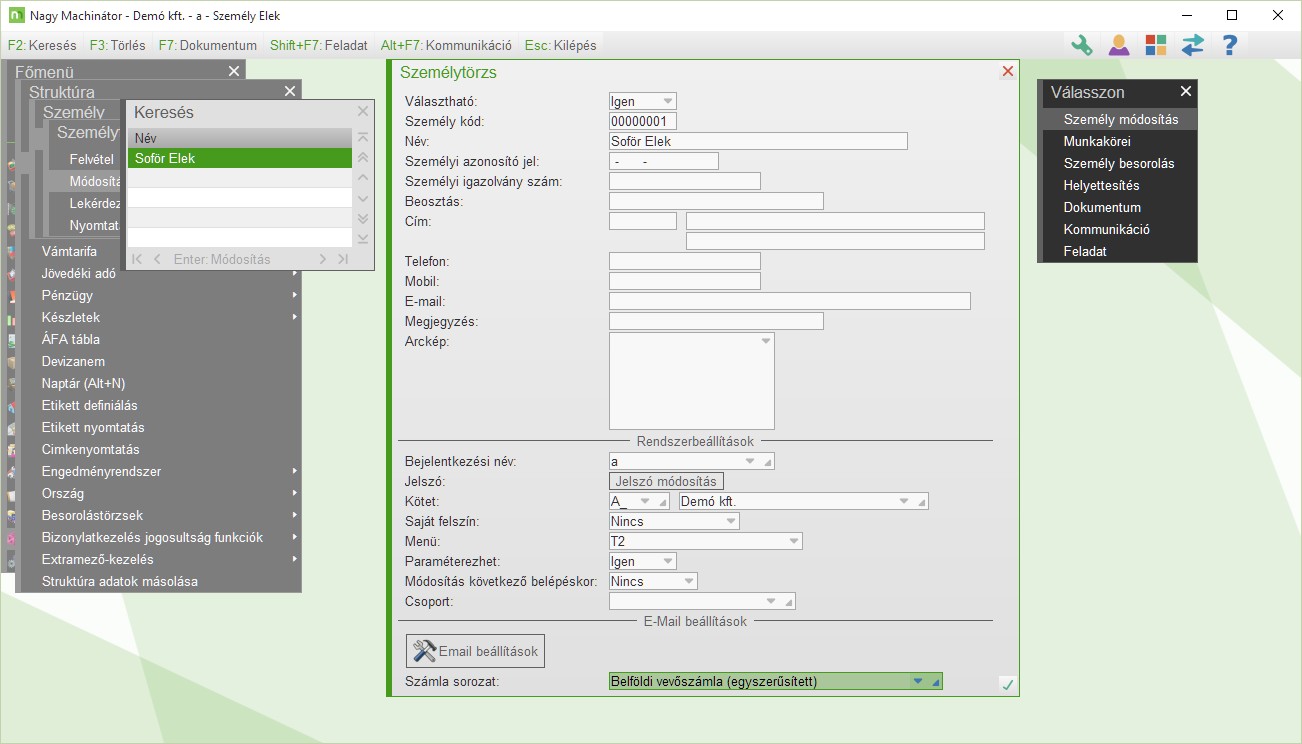
Task: Expand the Saját felszín dropdown
Action: coord(730,521)
